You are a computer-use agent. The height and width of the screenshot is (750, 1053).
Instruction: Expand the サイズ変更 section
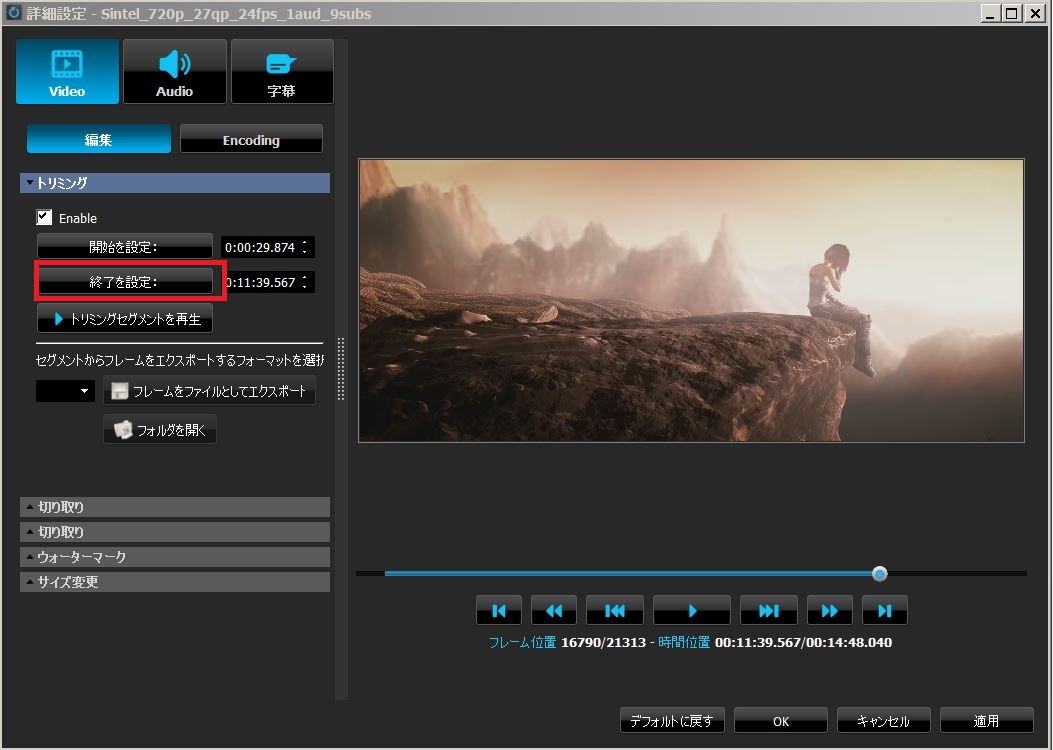175,581
